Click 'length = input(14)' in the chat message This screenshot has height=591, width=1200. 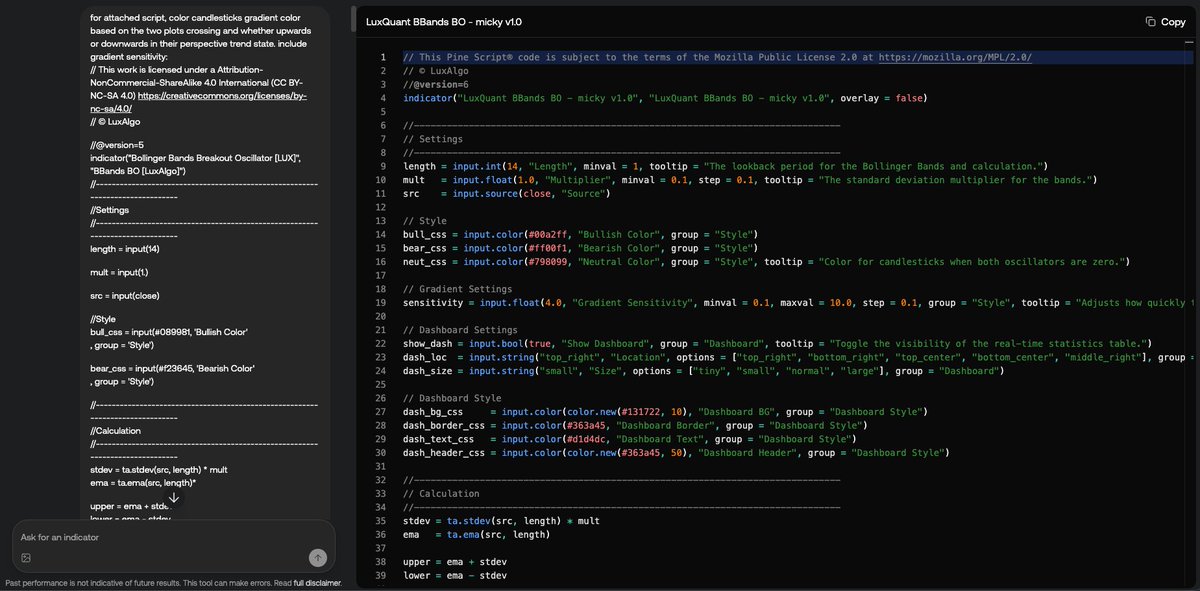125,249
